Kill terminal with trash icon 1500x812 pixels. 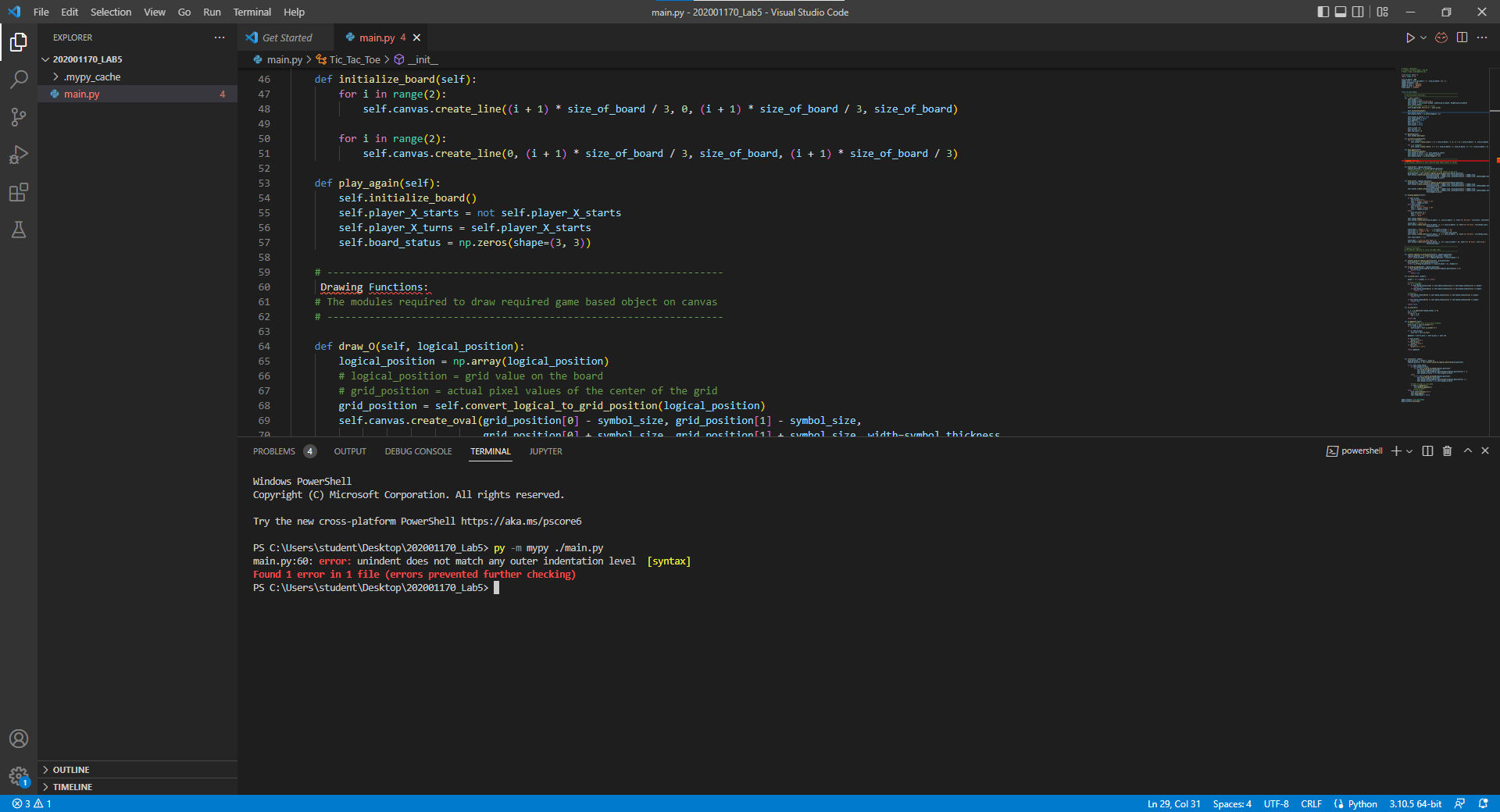(x=1447, y=451)
